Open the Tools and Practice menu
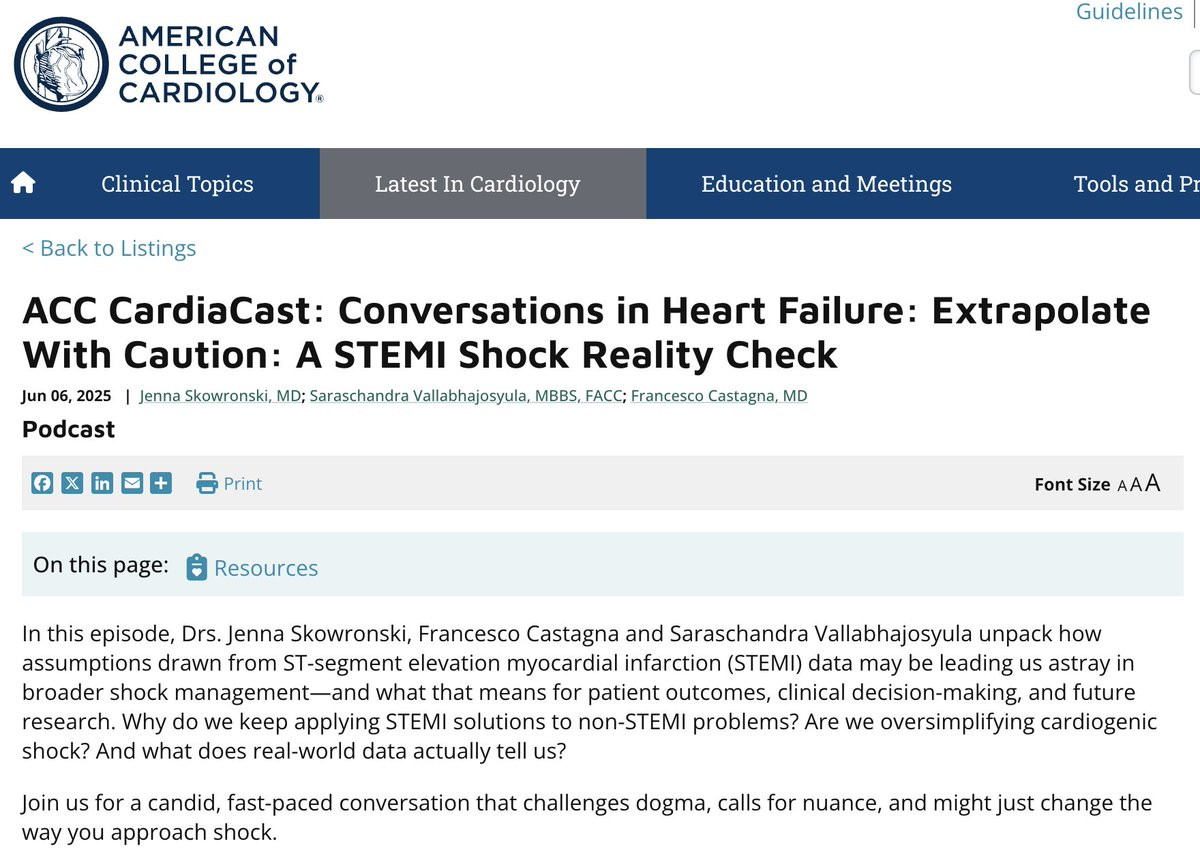1200x865 pixels. (x=1135, y=184)
